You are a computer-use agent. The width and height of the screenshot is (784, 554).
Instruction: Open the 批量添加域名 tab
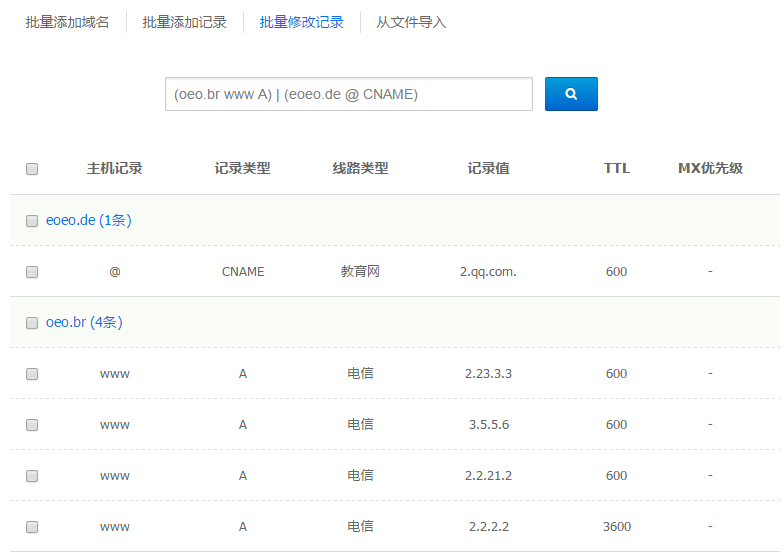68,22
